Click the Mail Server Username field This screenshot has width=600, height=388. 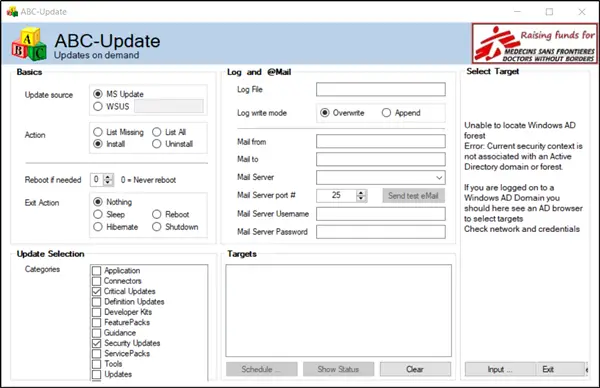point(381,214)
